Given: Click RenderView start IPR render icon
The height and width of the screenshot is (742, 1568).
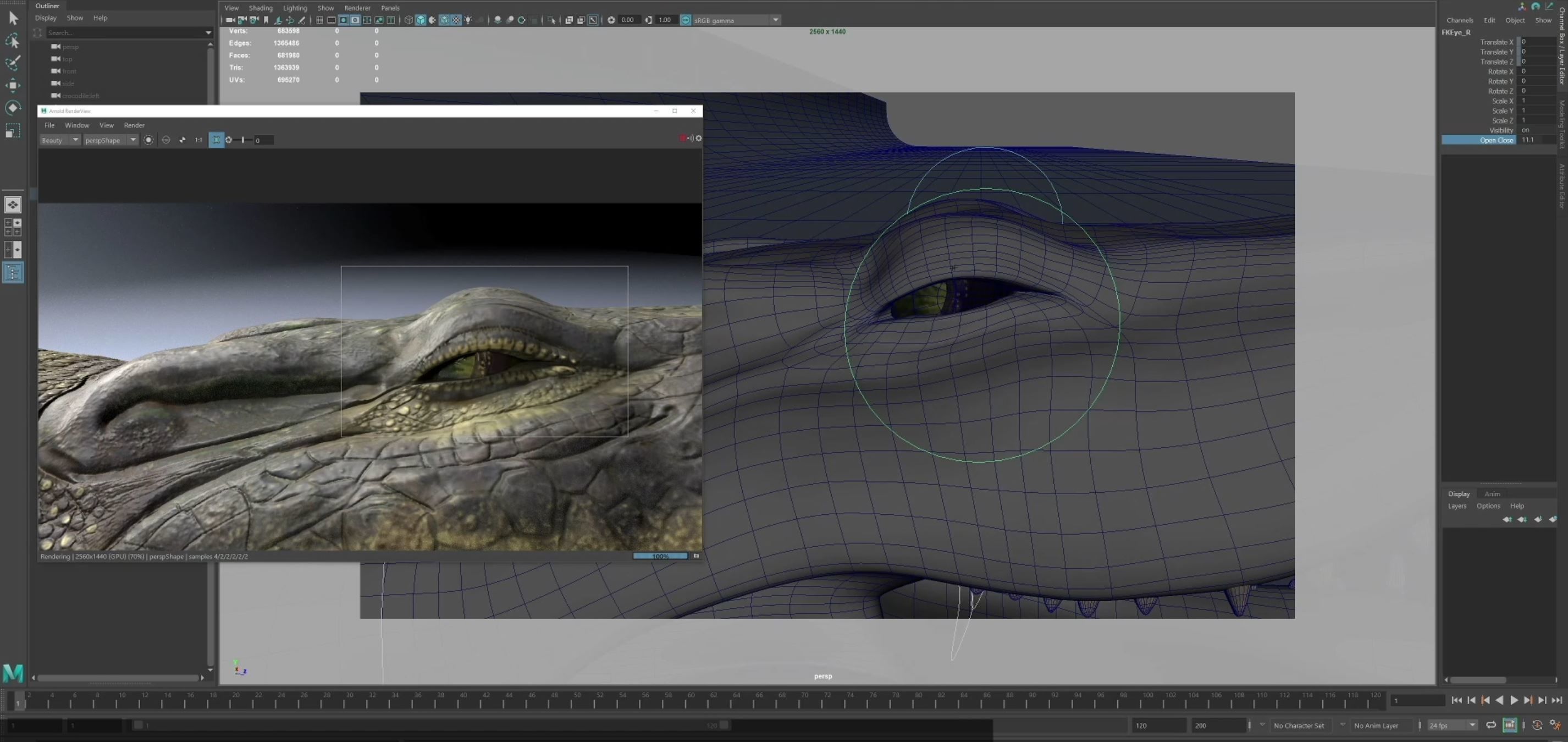Looking at the screenshot, I should (x=148, y=140).
